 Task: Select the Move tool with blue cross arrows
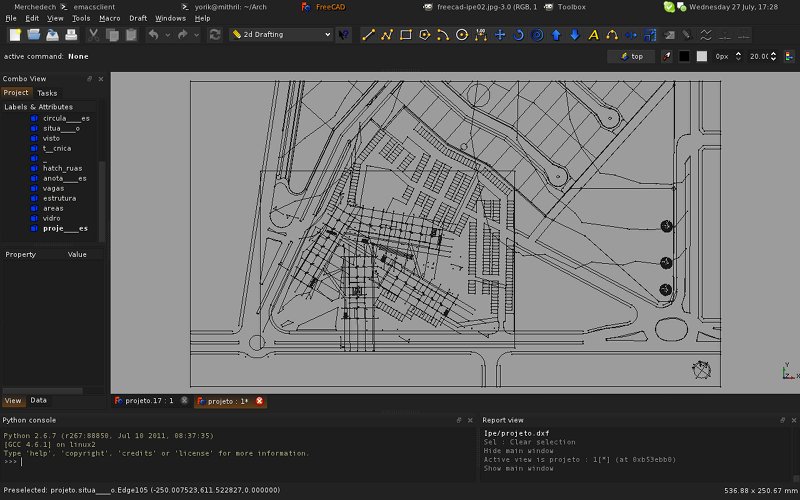point(499,35)
